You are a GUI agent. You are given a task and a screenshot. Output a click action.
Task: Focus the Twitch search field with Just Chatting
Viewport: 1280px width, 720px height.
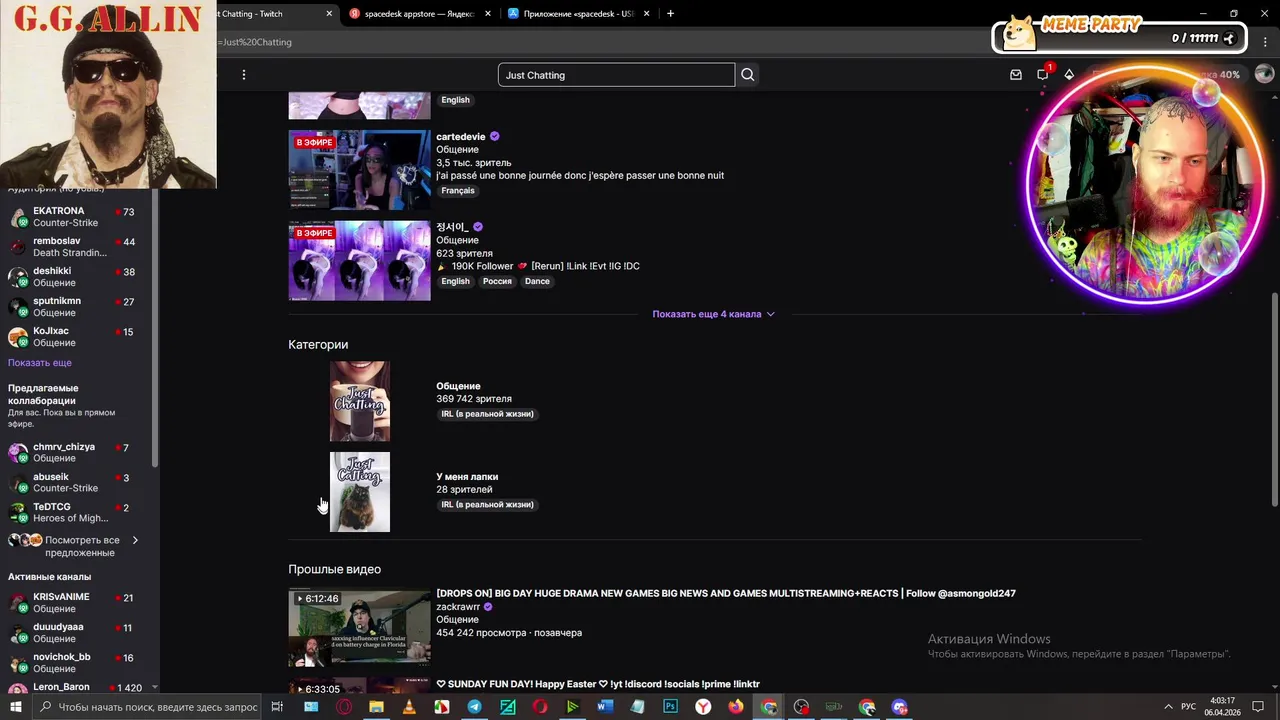tap(616, 75)
